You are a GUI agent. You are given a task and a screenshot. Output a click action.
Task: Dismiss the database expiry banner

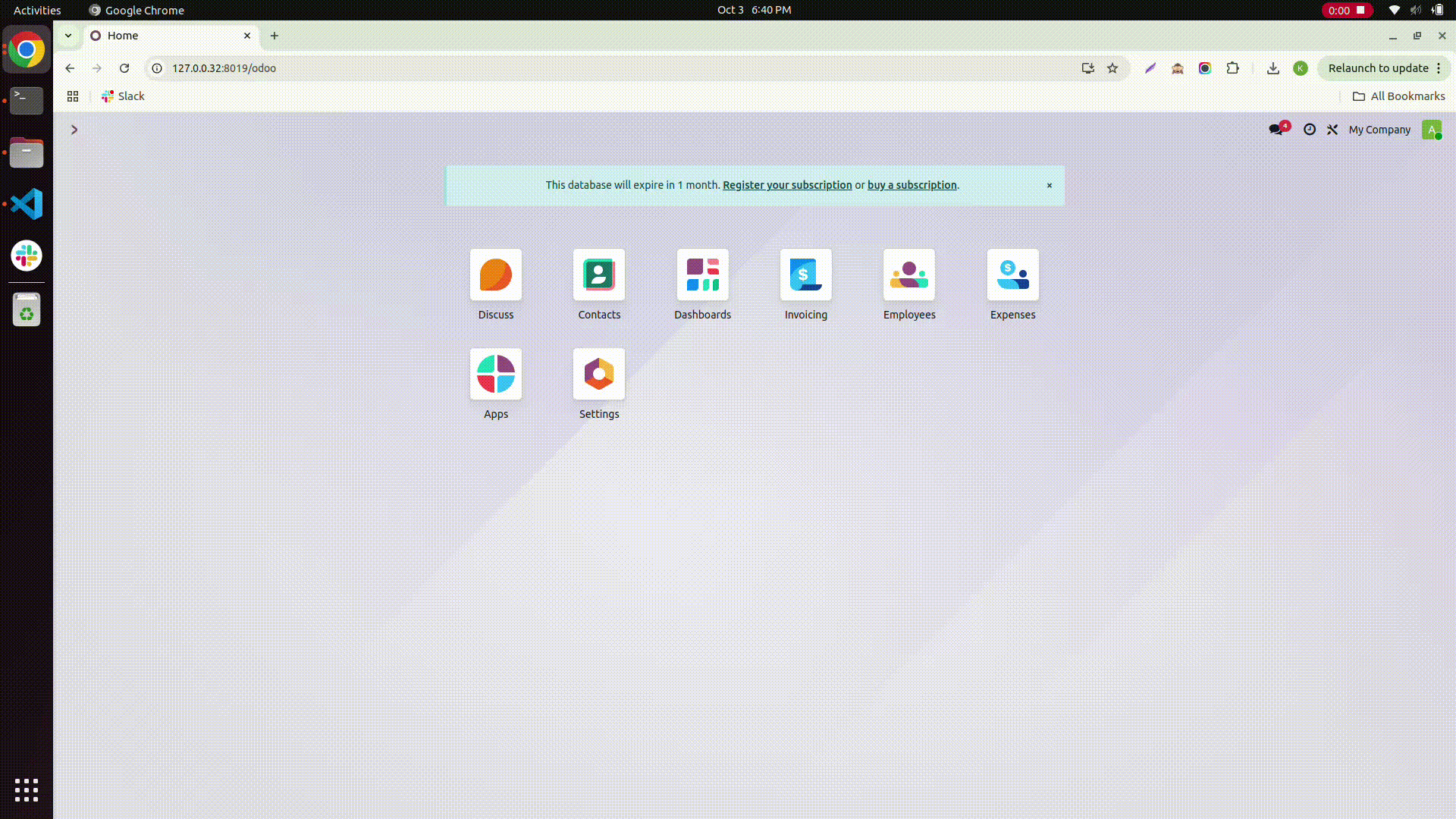[1050, 186]
